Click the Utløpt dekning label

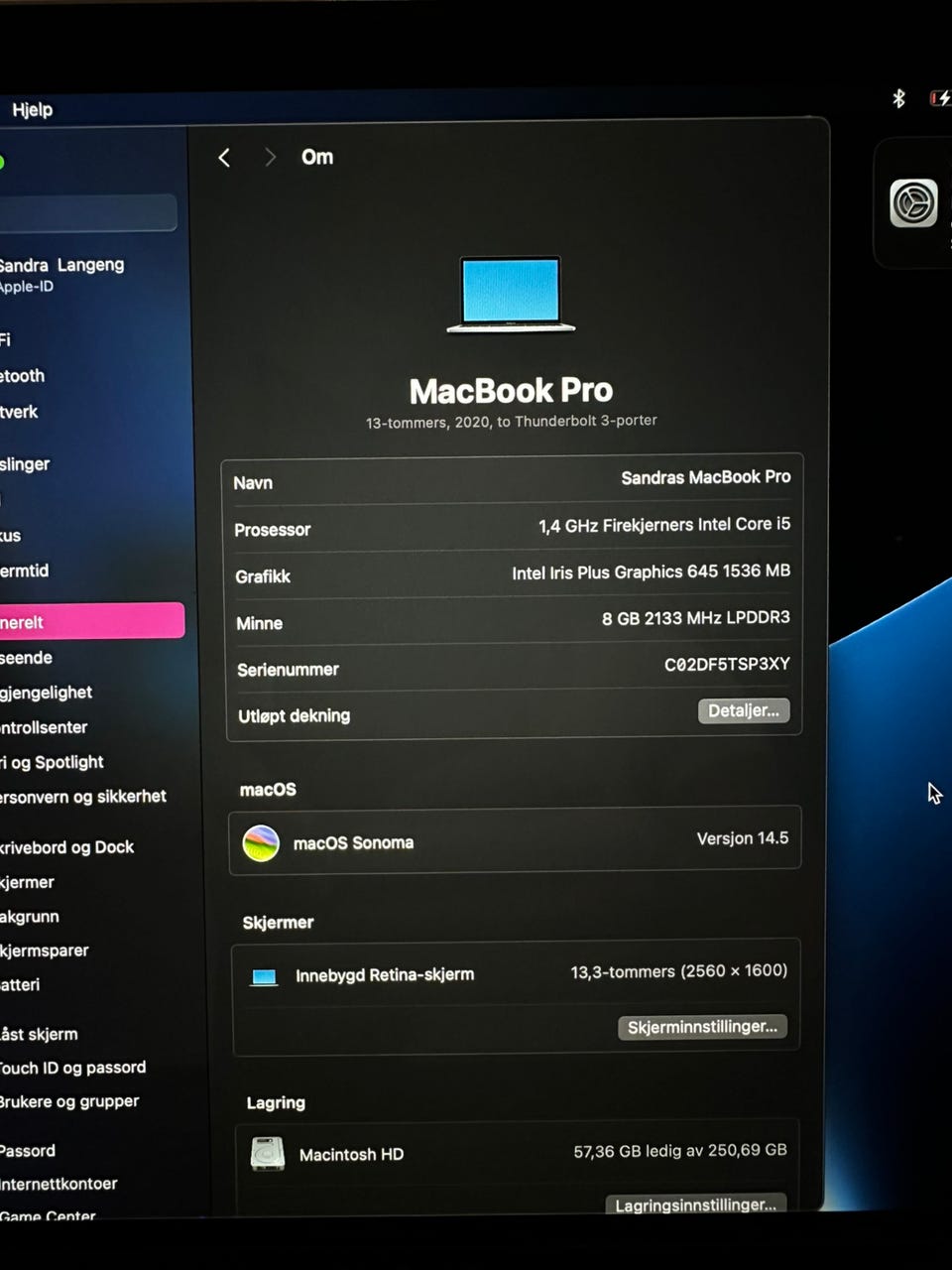(295, 716)
